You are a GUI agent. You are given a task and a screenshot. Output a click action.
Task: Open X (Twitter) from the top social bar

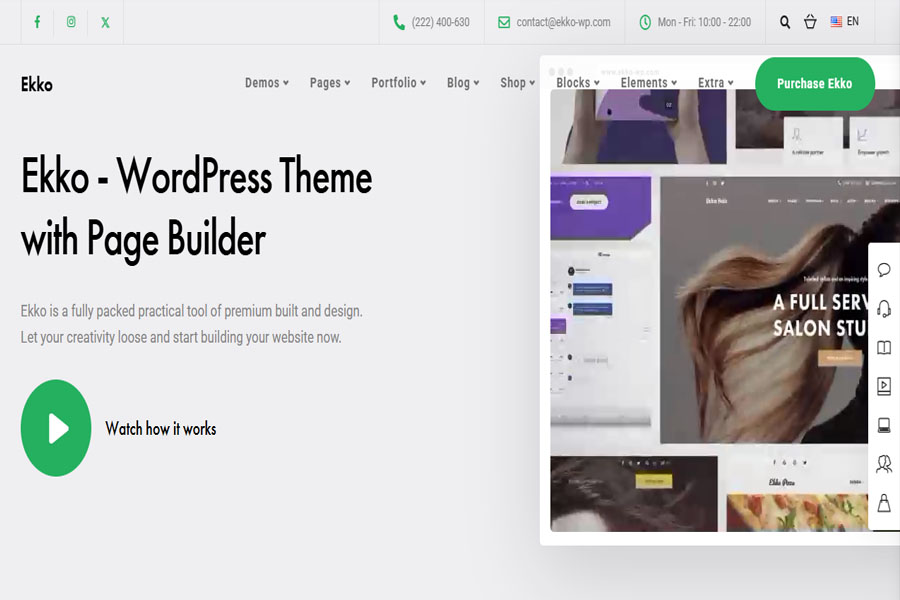(104, 21)
